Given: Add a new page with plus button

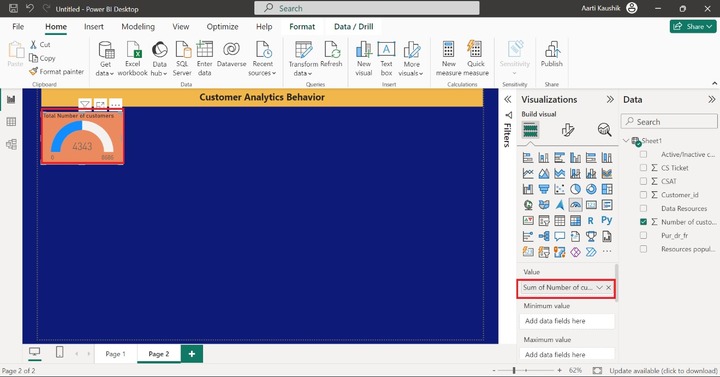Looking at the screenshot, I should 192,354.
